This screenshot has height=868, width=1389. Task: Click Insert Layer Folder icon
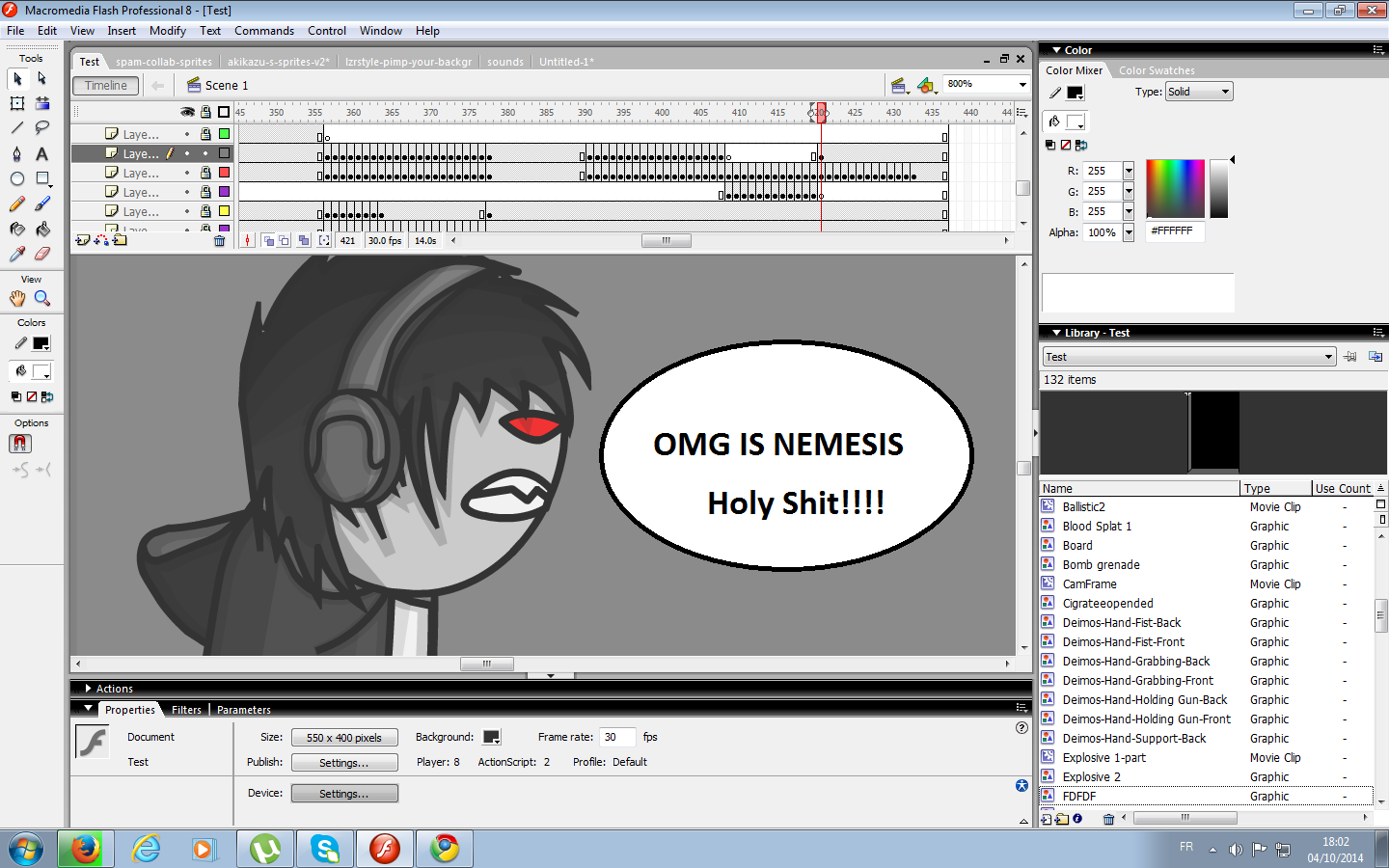point(120,240)
